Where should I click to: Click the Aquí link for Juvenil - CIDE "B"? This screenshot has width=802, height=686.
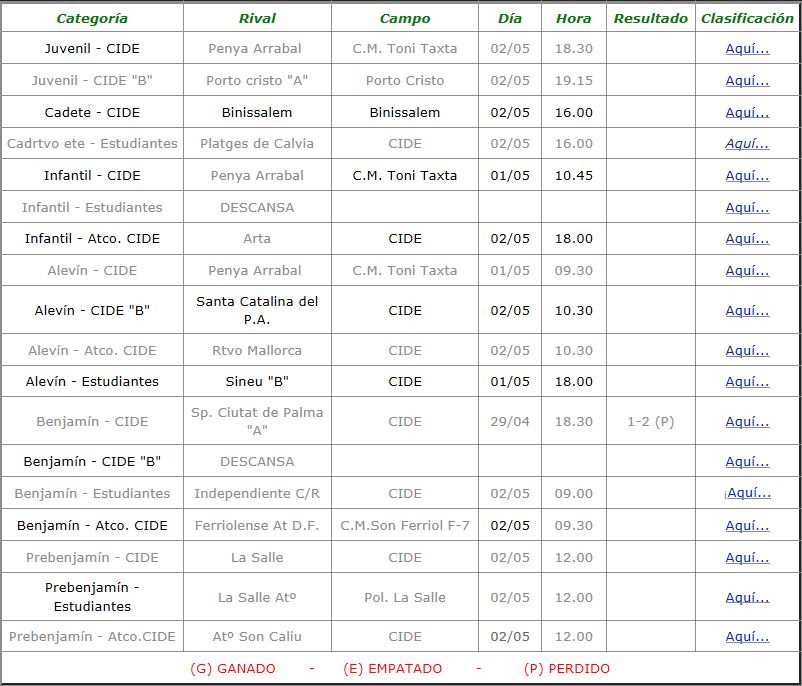pos(747,80)
